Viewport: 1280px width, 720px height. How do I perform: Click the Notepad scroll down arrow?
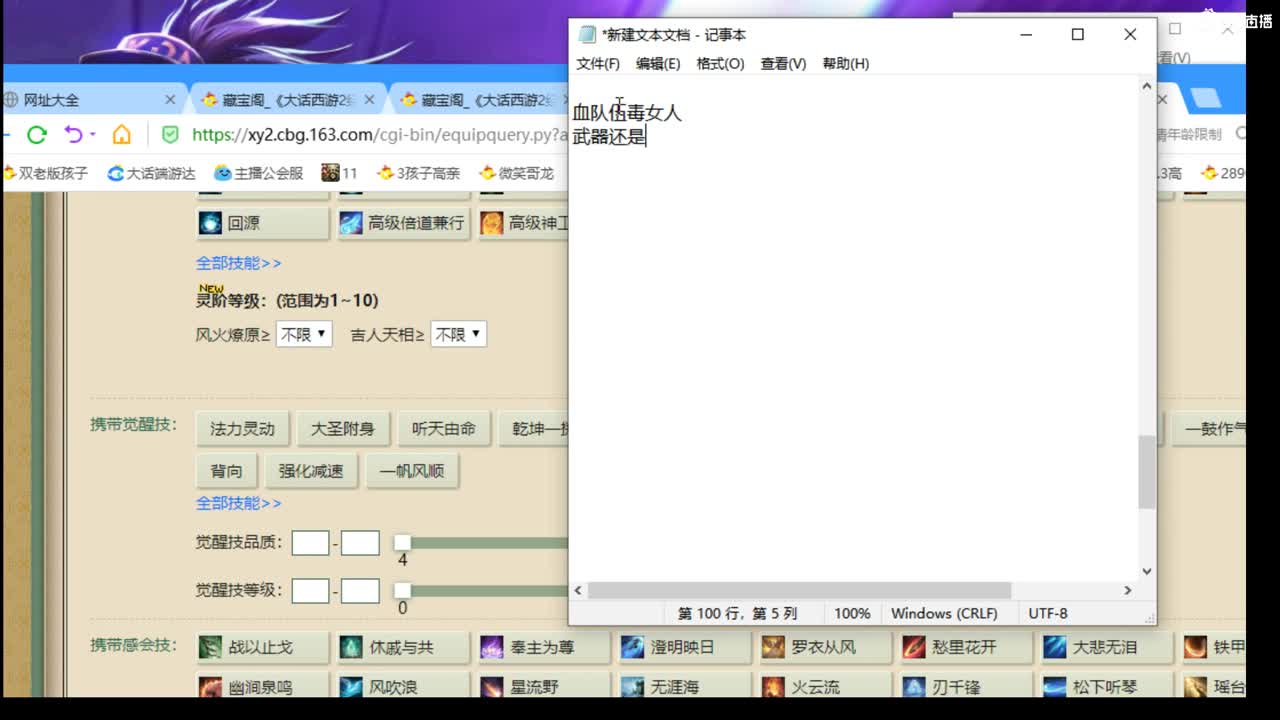(1146, 571)
